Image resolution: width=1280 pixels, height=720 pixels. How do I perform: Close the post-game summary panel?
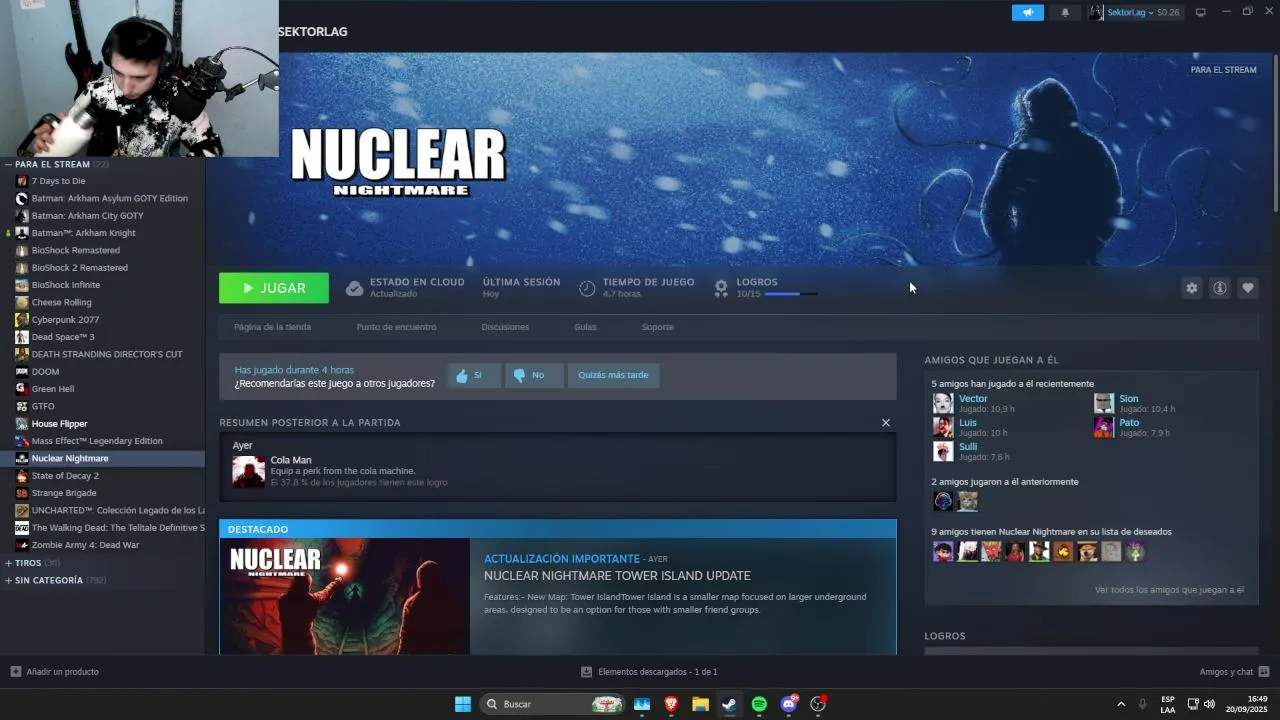pos(885,423)
